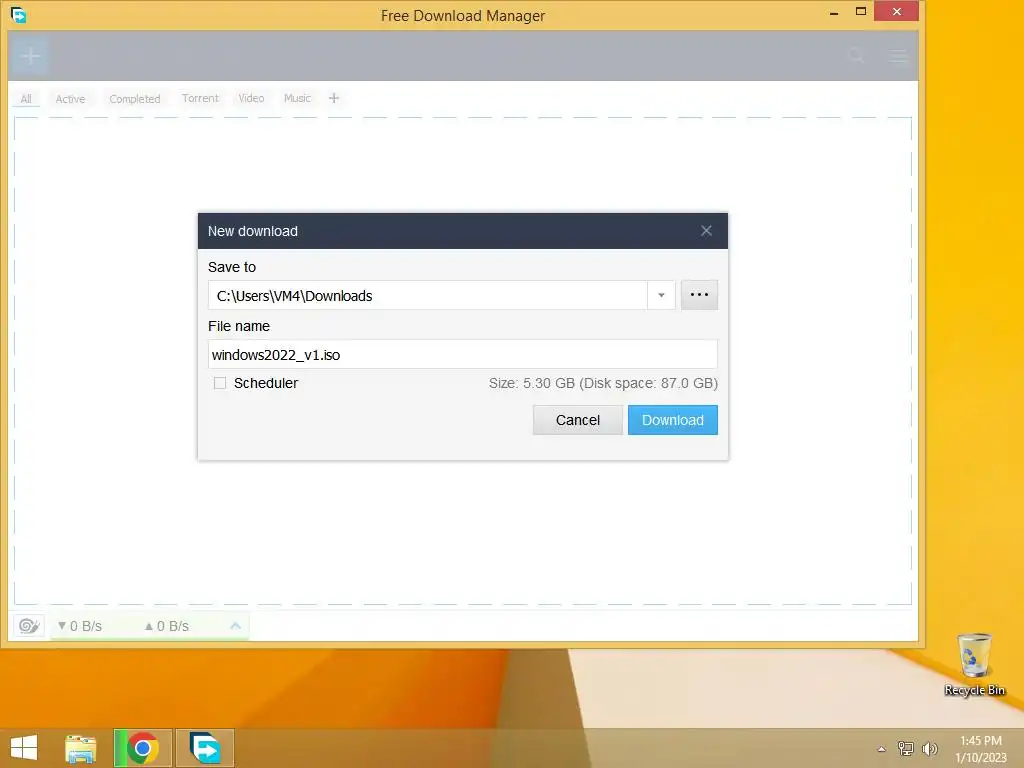
Task: Close the New download dialog
Action: tap(706, 231)
